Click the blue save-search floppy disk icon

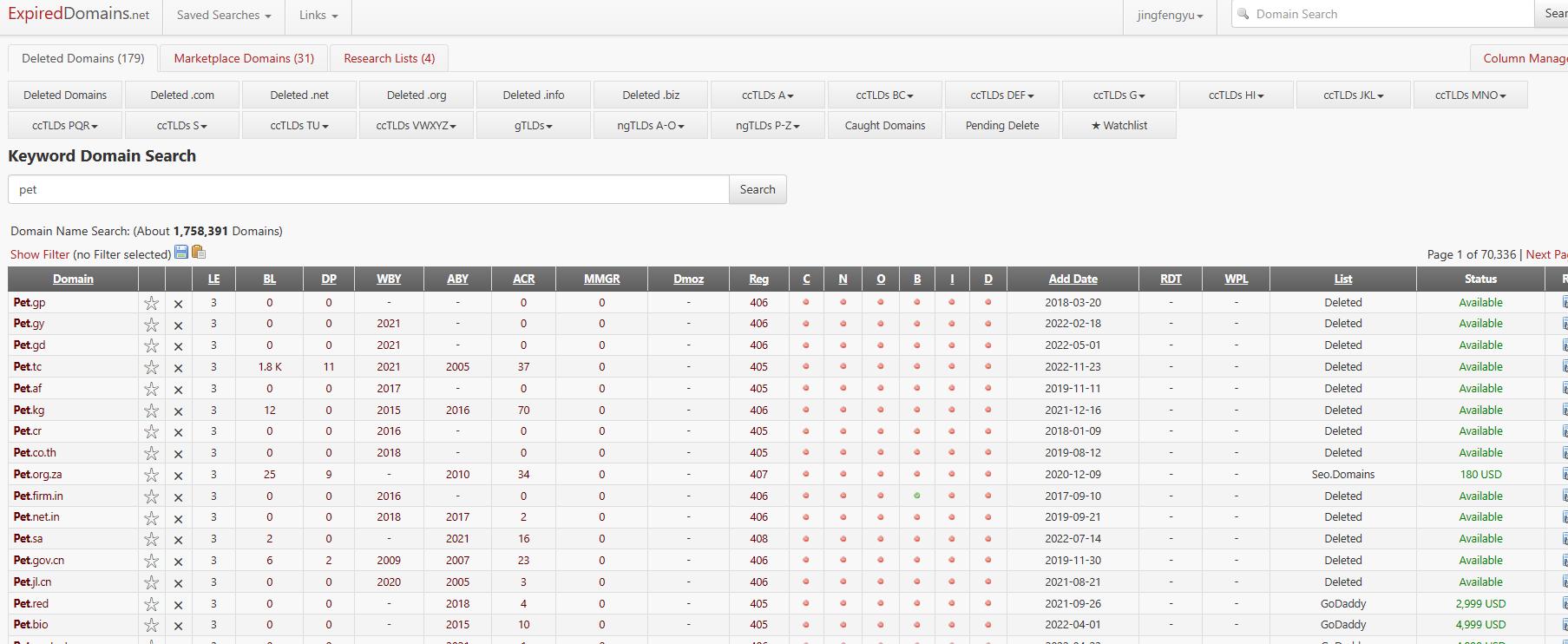181,253
